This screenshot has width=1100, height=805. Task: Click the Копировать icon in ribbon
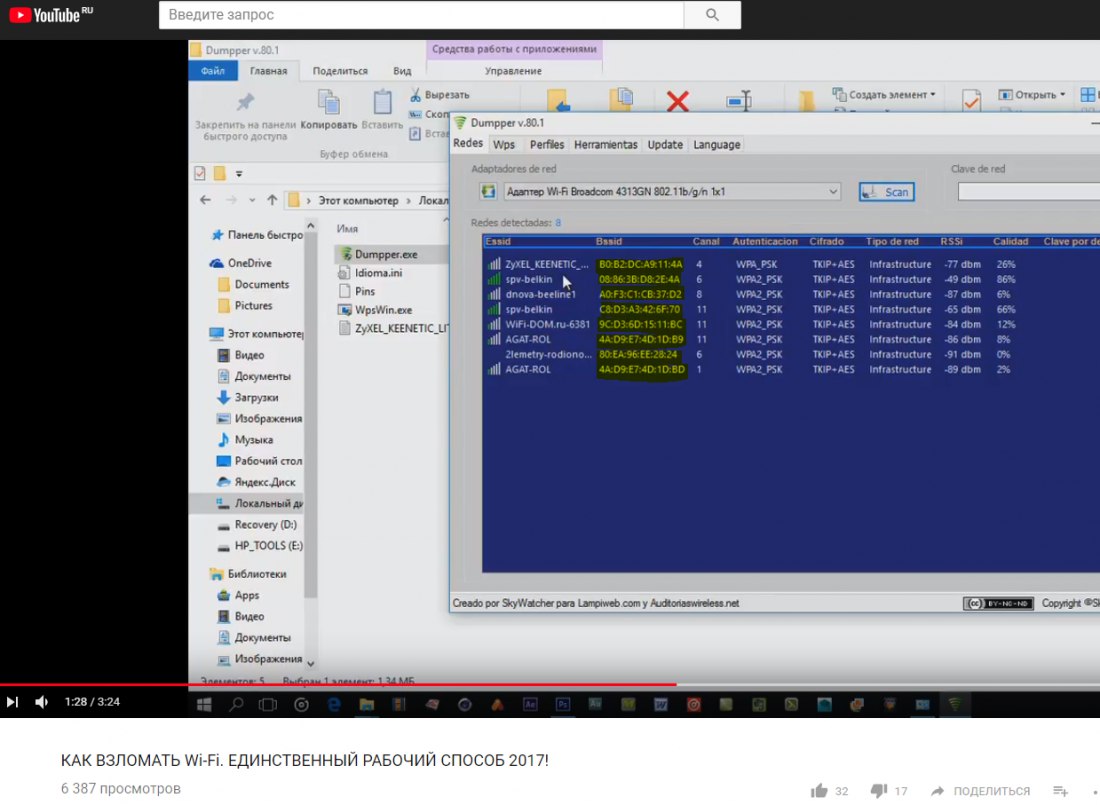[329, 102]
